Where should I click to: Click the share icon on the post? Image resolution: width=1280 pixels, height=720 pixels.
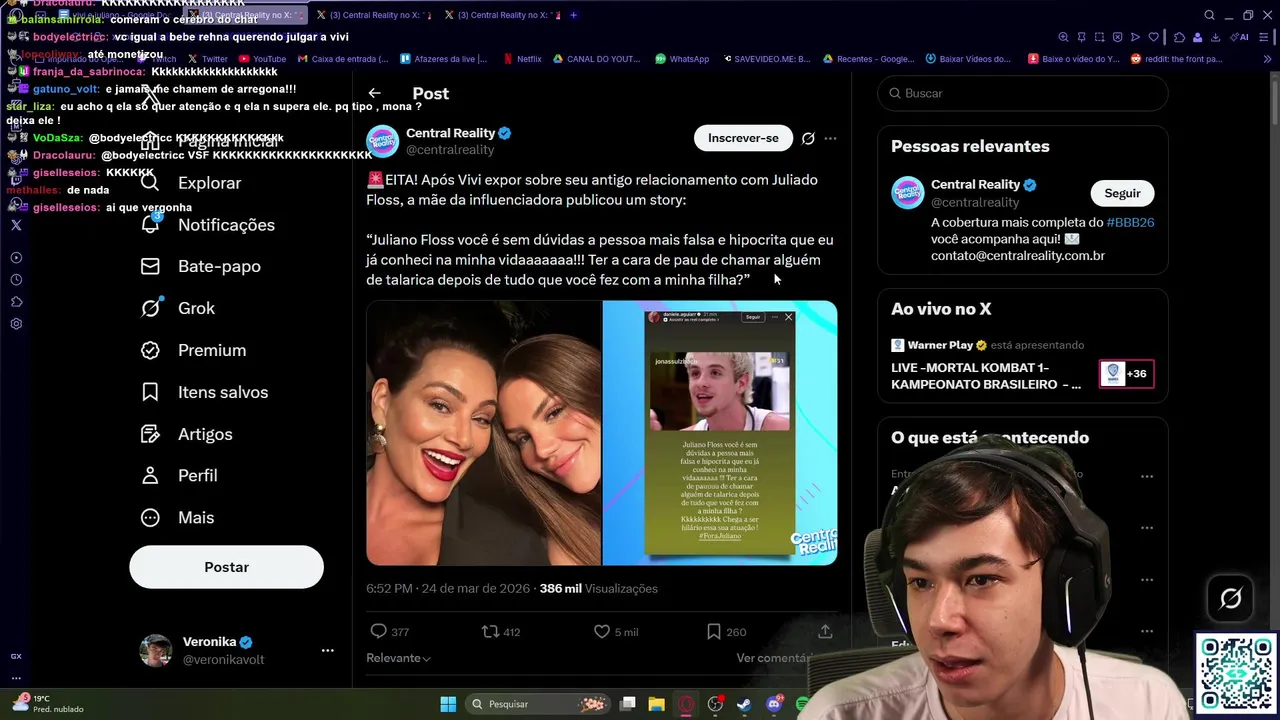pyautogui.click(x=825, y=631)
